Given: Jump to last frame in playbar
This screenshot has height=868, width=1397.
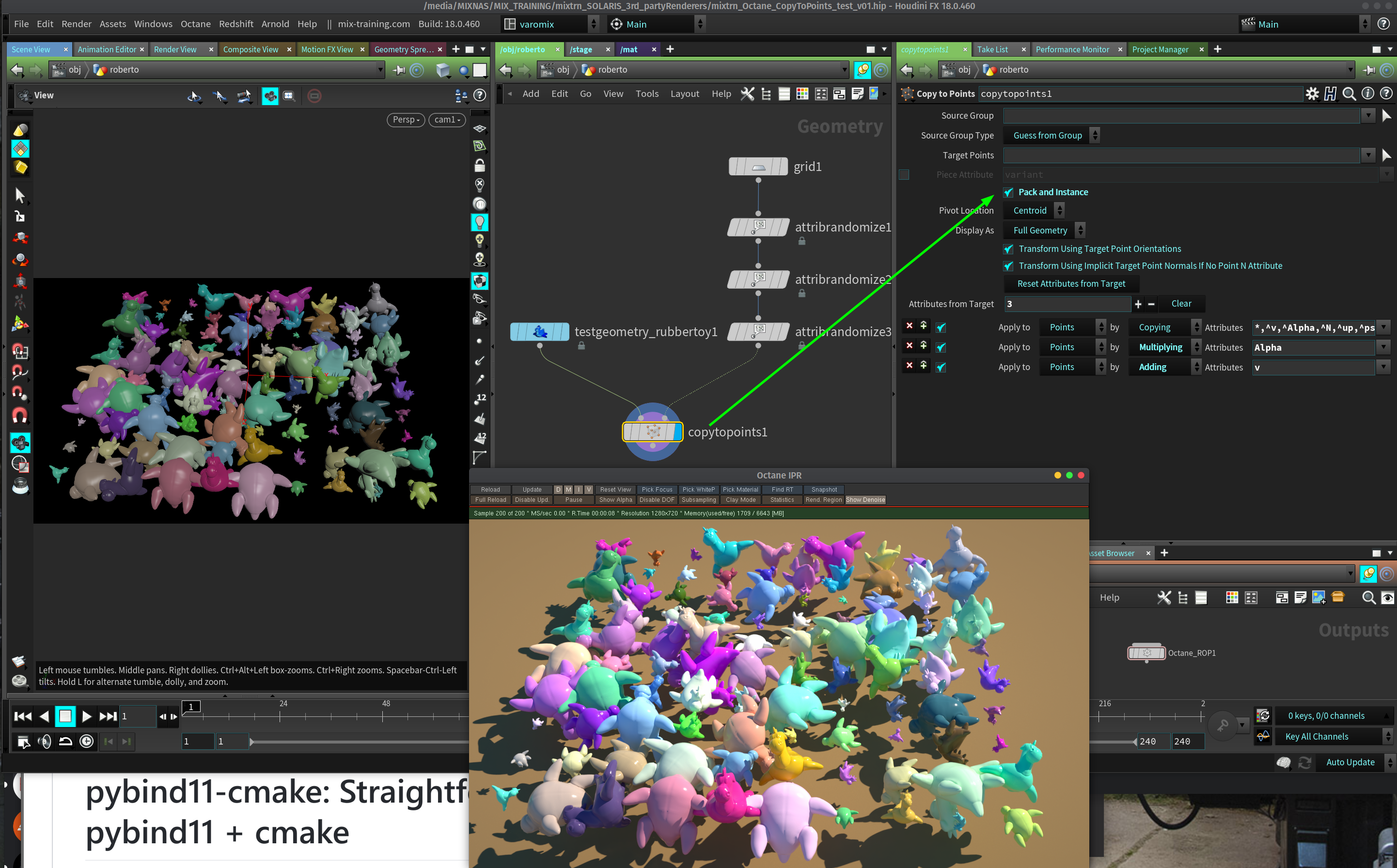Looking at the screenshot, I should pyautogui.click(x=108, y=716).
